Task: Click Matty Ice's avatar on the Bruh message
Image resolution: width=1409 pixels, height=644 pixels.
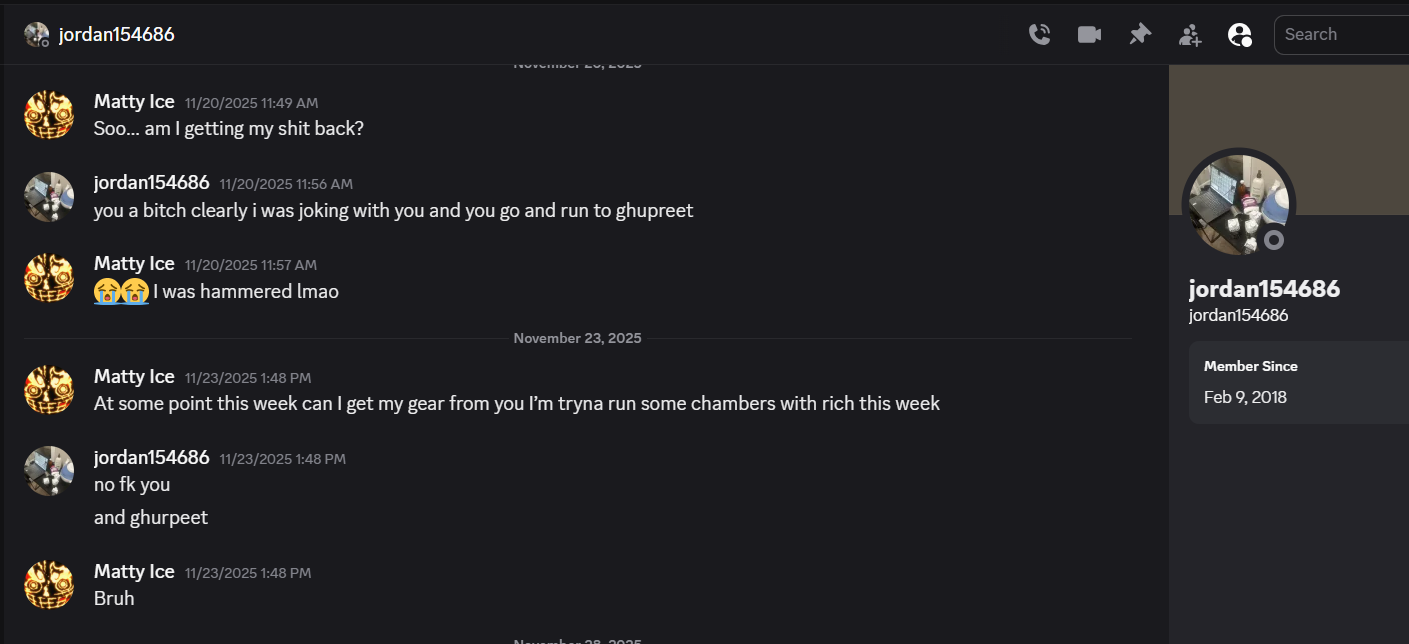Action: [49, 585]
